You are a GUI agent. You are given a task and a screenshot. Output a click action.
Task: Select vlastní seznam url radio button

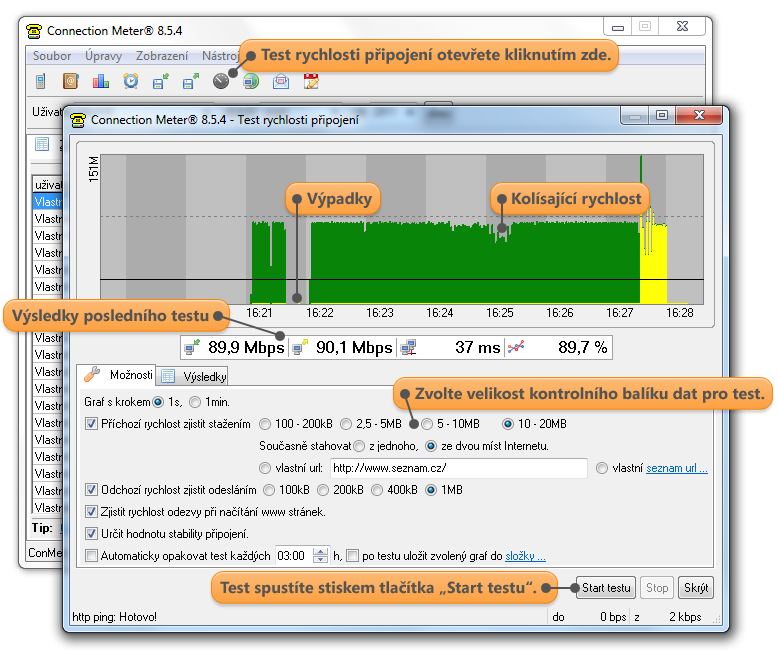pyautogui.click(x=602, y=468)
